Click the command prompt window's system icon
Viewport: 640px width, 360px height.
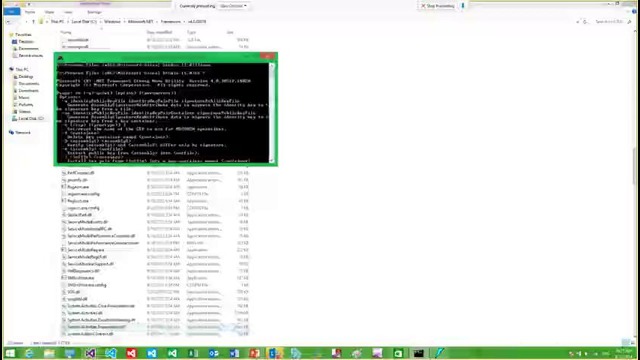(x=60, y=58)
